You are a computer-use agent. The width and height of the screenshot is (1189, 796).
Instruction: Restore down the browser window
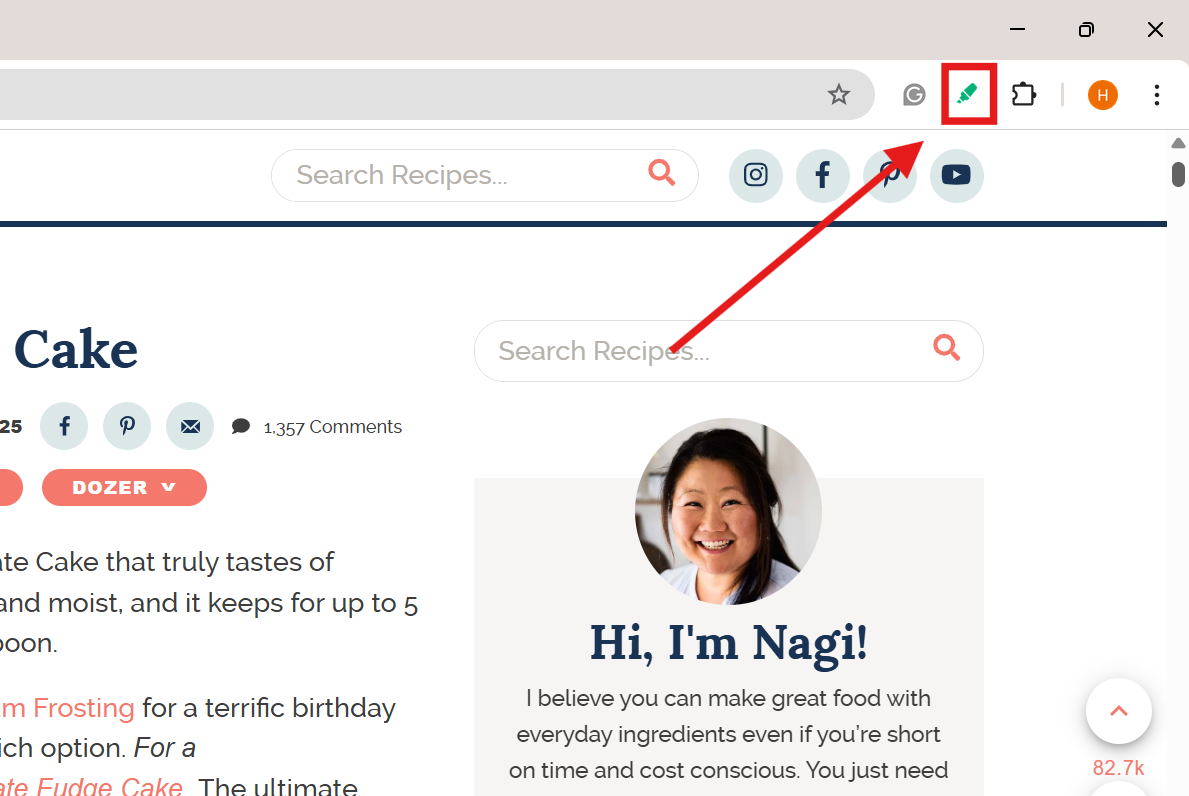[x=1086, y=30]
